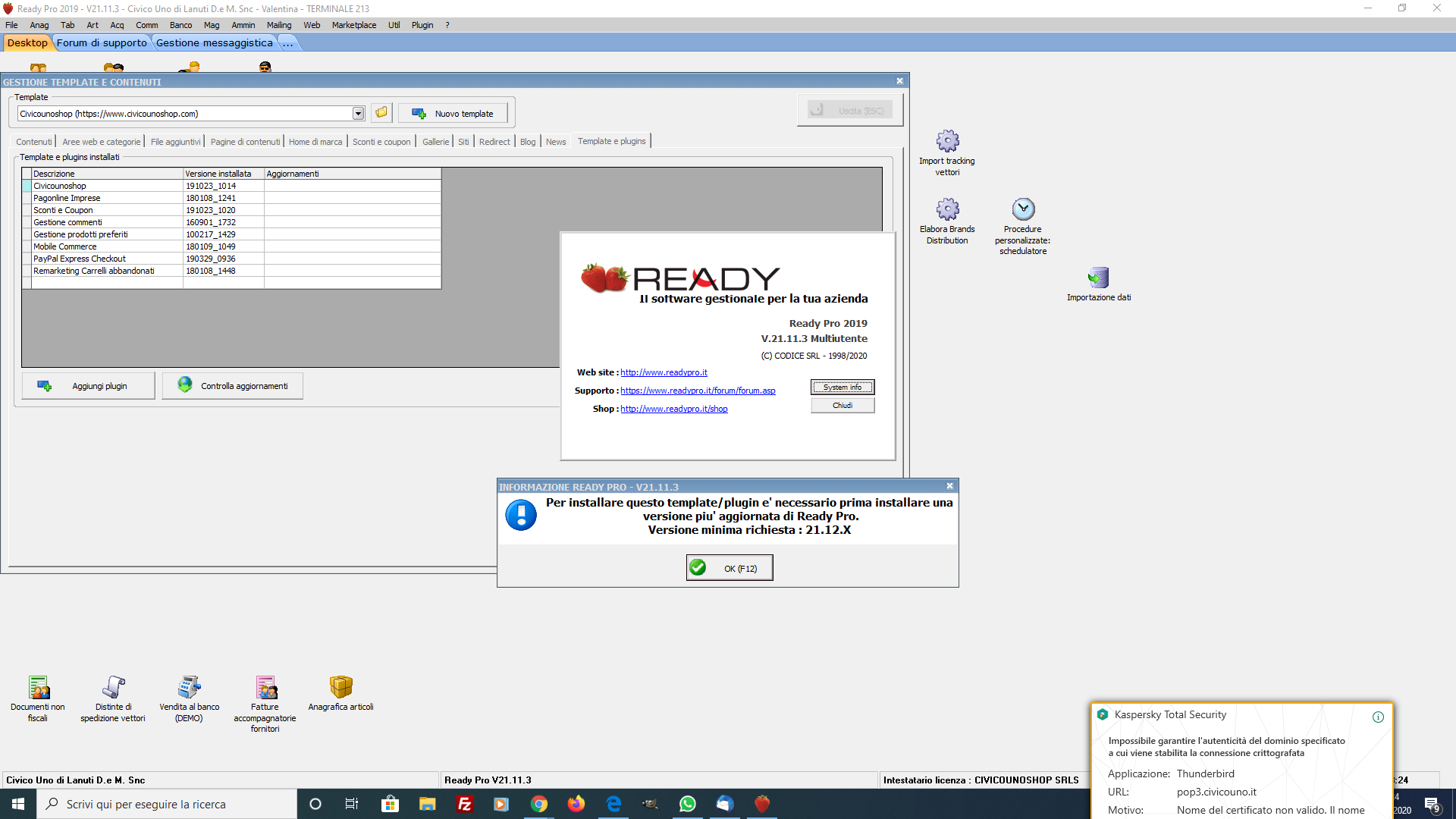Screen dimensions: 1456x819
Task: Open Distinte di spedizione vettori icon
Action: (113, 698)
